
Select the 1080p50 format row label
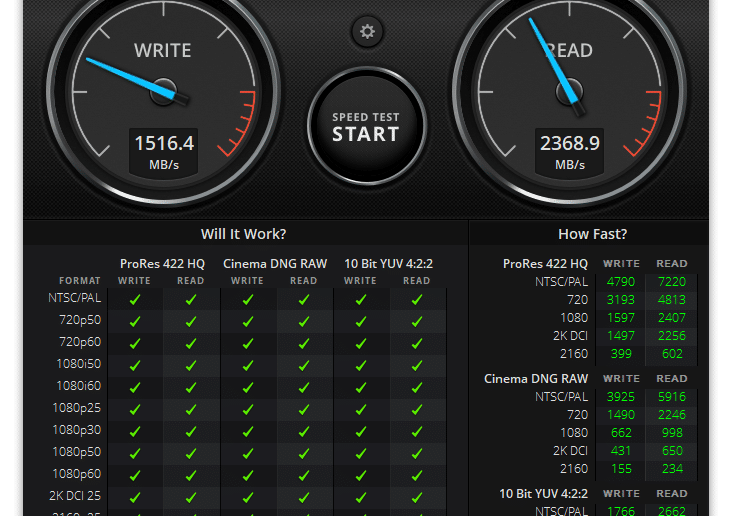(x=77, y=452)
